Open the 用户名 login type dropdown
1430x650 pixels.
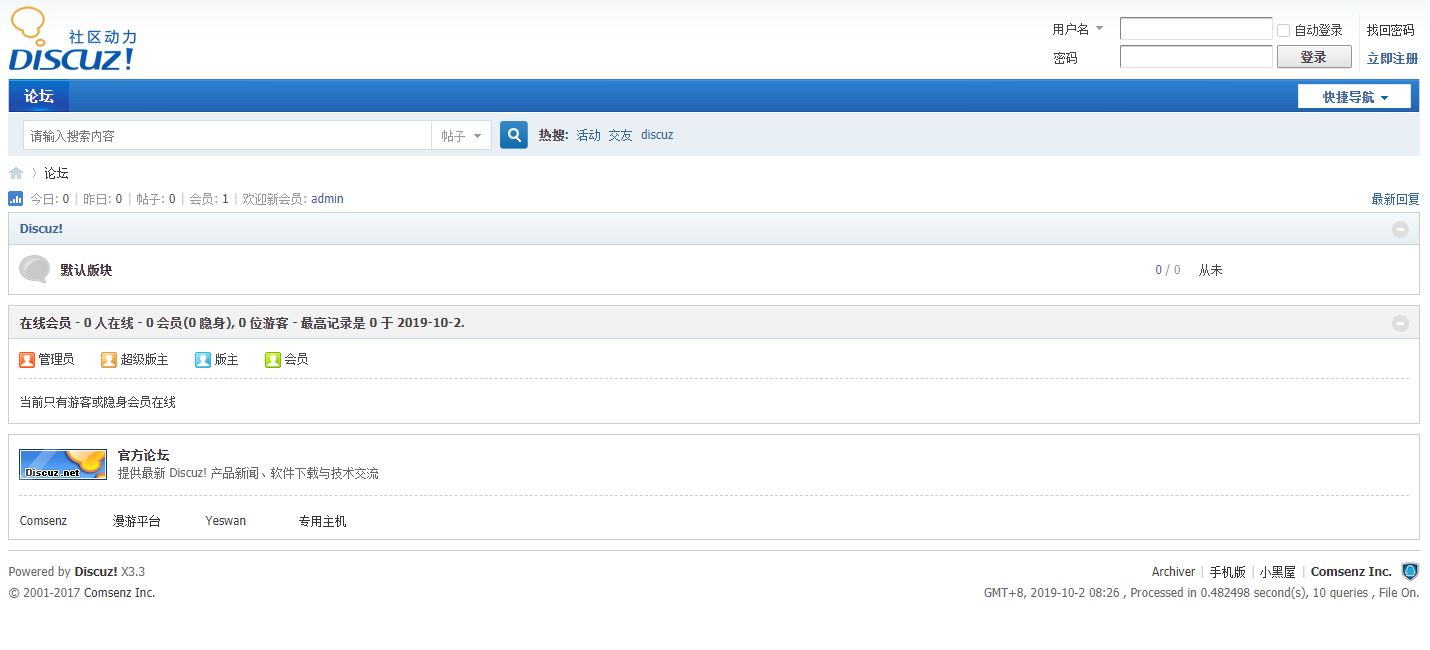[x=1078, y=29]
